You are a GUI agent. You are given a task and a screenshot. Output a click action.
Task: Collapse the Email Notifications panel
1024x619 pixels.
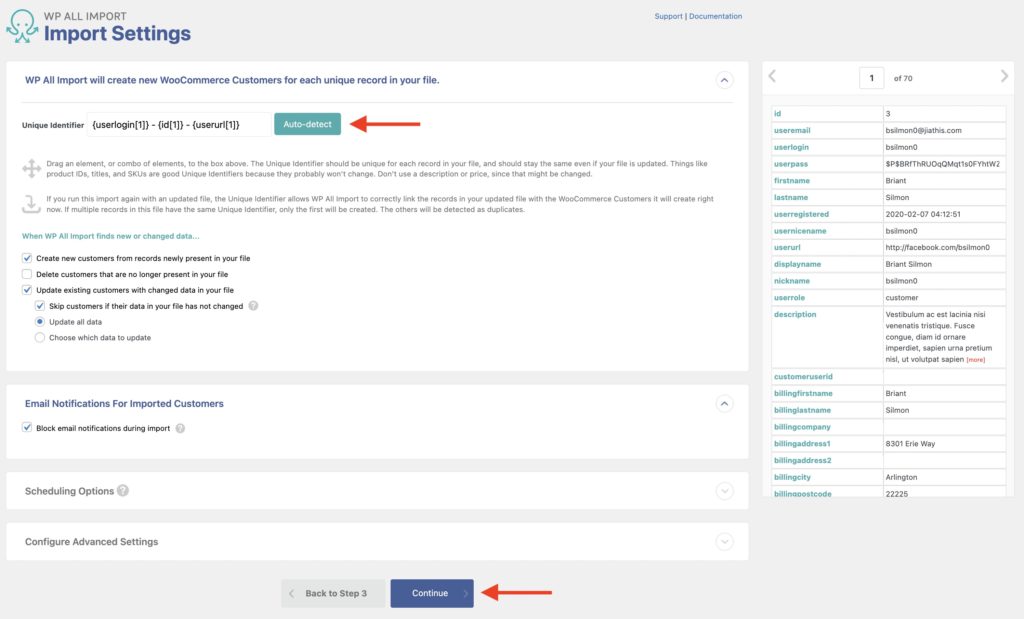tap(724, 404)
